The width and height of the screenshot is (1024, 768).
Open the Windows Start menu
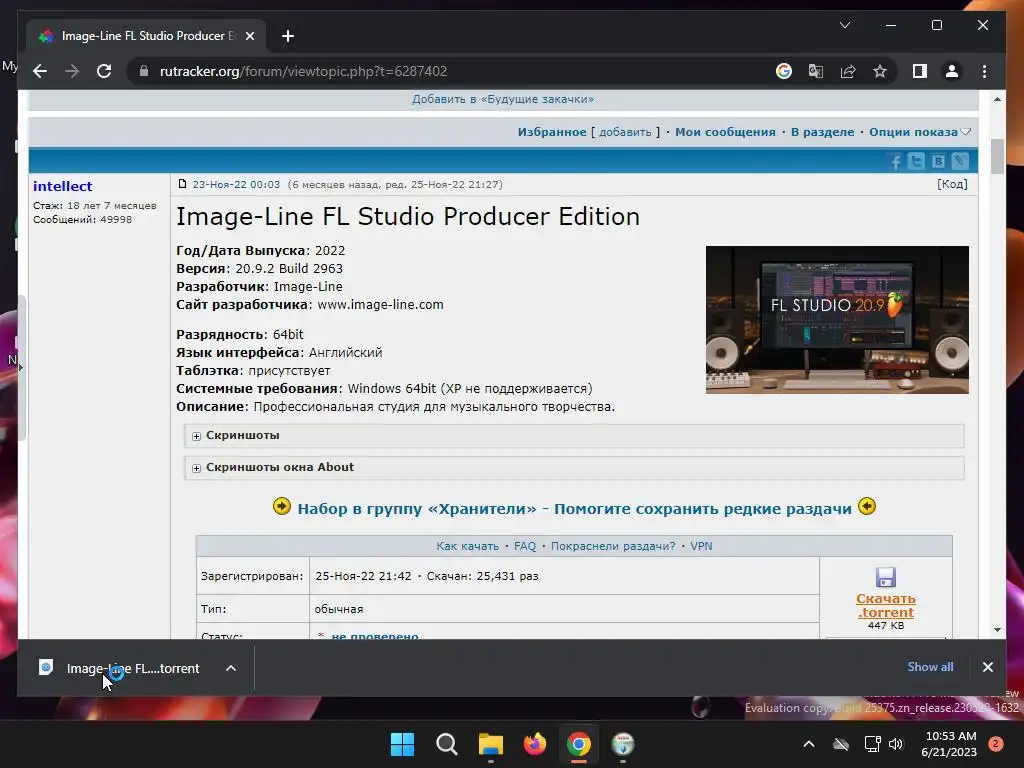pos(402,744)
